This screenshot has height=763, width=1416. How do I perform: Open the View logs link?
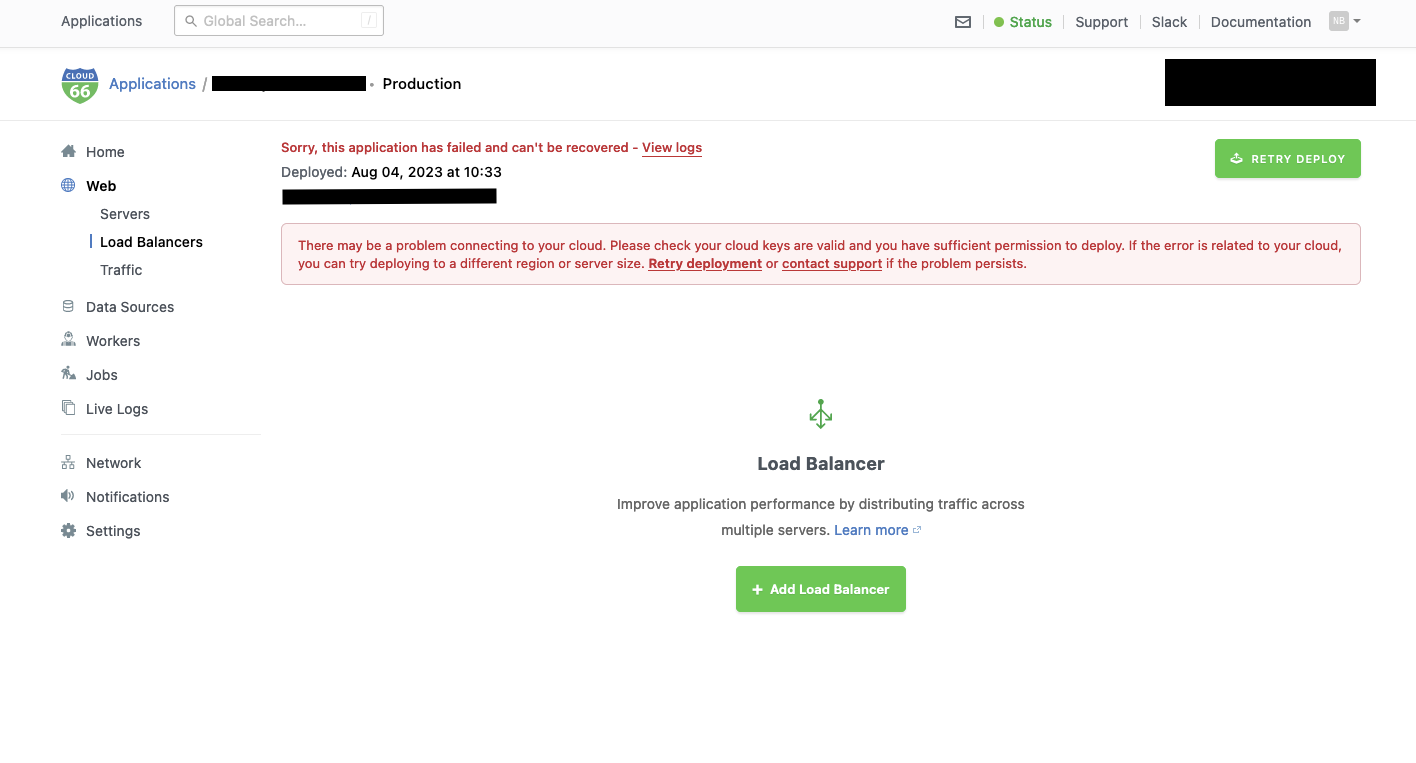tap(672, 147)
